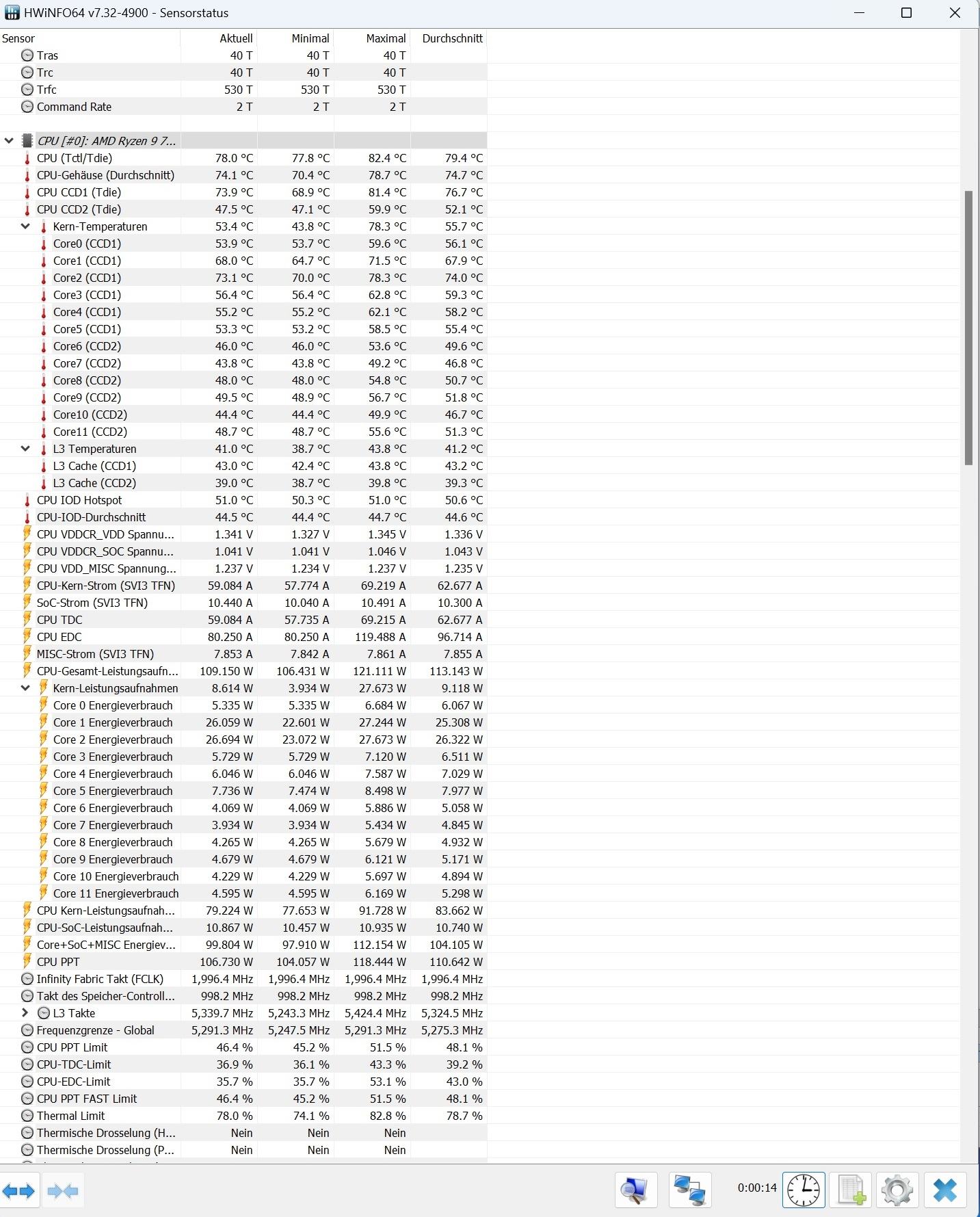Click the lightning icon beside CPU EDC
The height and width of the screenshot is (1217, 980).
[x=27, y=637]
